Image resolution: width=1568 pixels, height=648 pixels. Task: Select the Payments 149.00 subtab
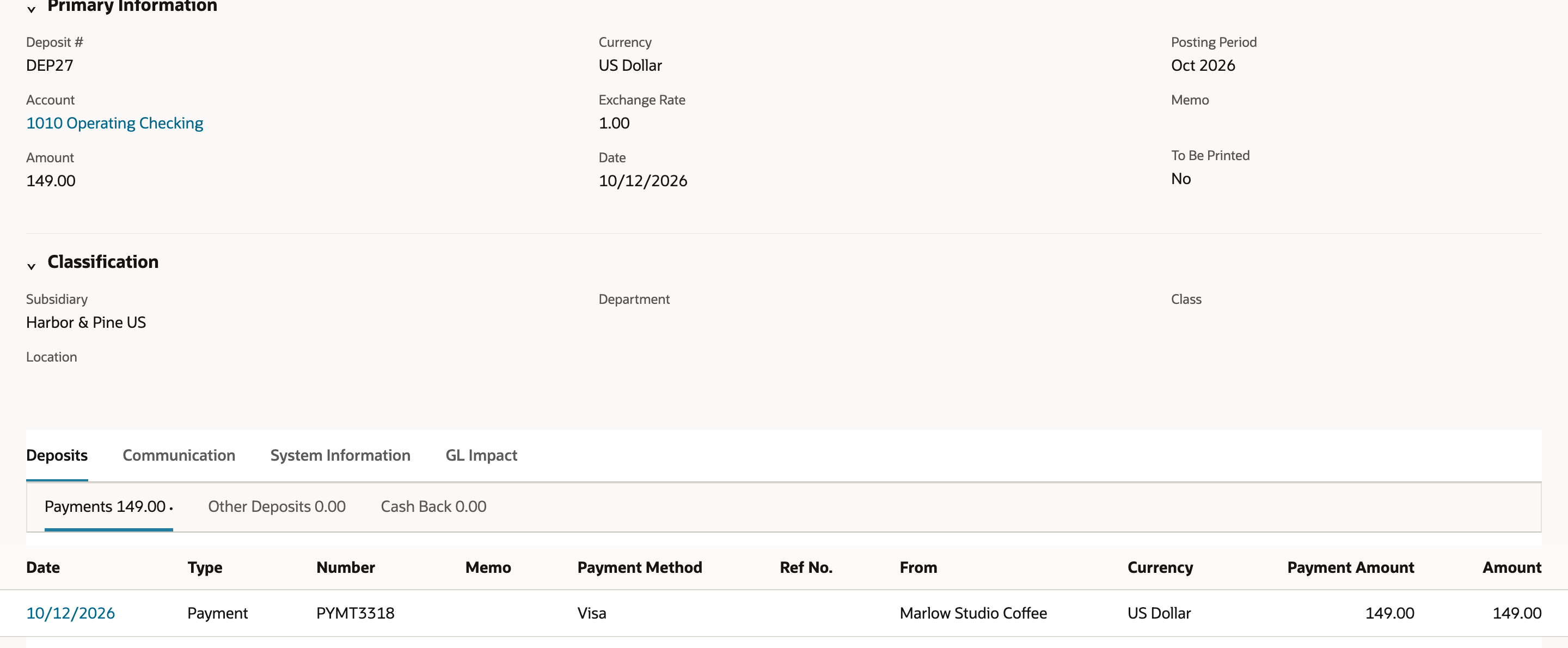(108, 506)
